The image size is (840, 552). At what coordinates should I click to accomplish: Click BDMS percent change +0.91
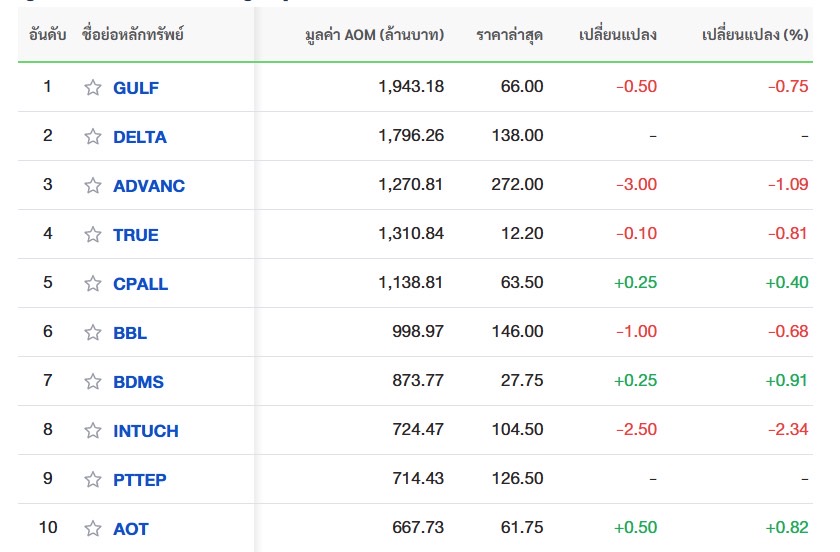787,381
